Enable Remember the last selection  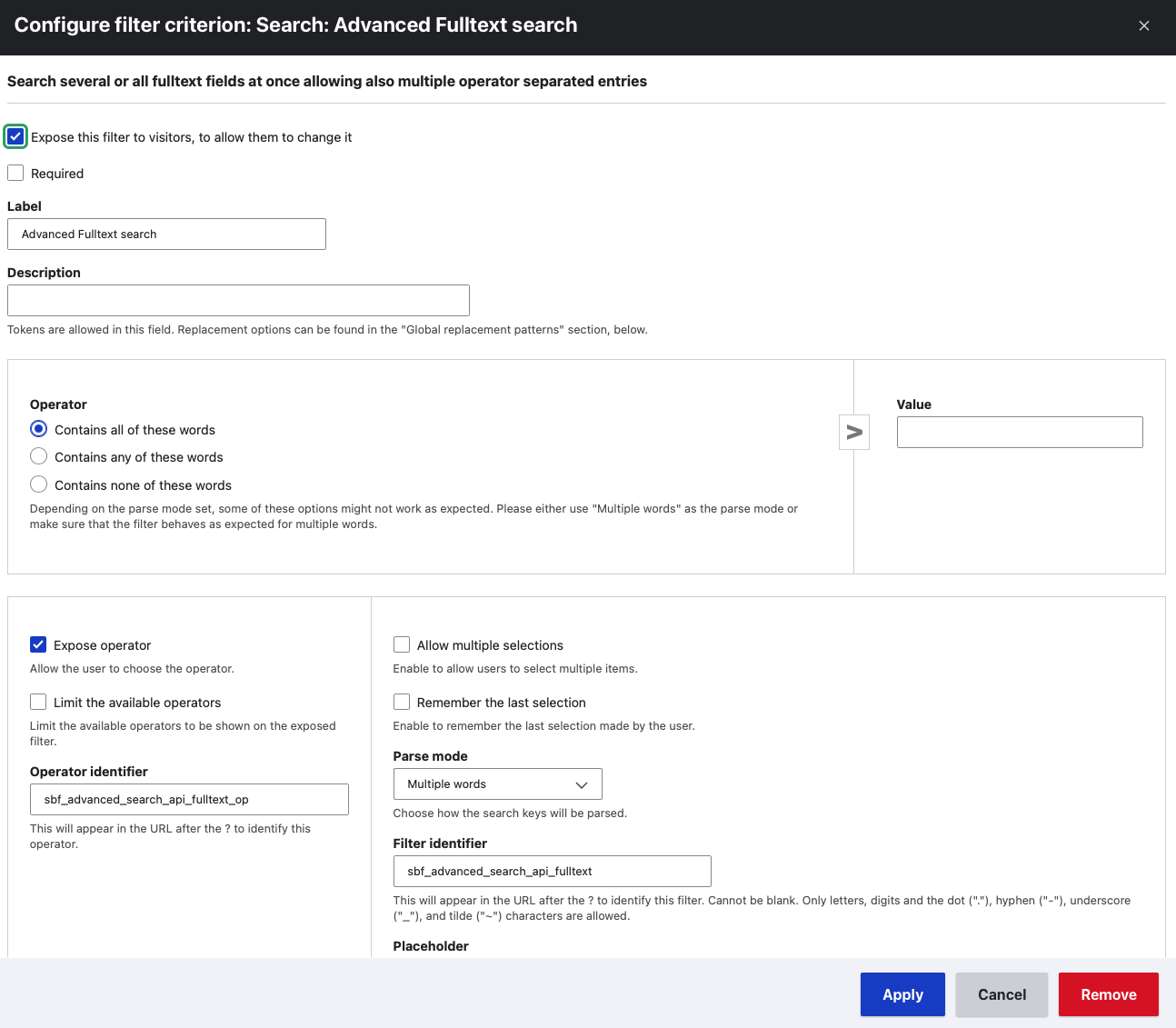click(402, 702)
